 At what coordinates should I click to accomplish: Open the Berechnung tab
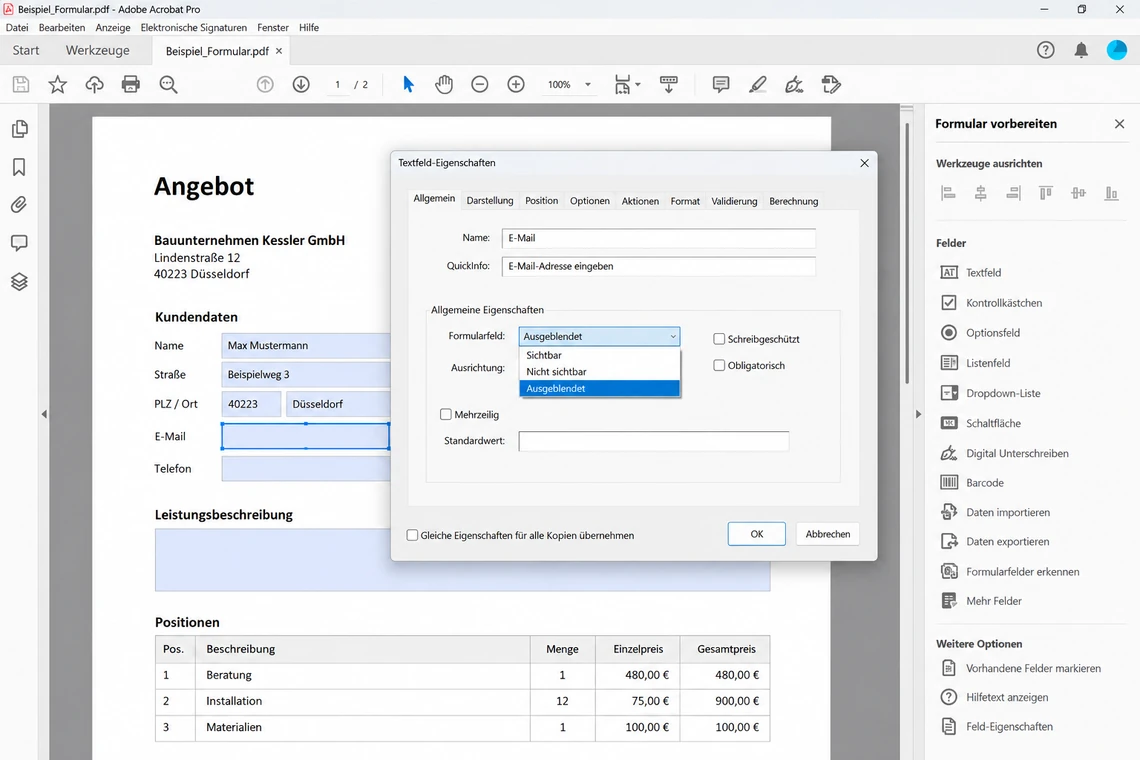tap(793, 201)
